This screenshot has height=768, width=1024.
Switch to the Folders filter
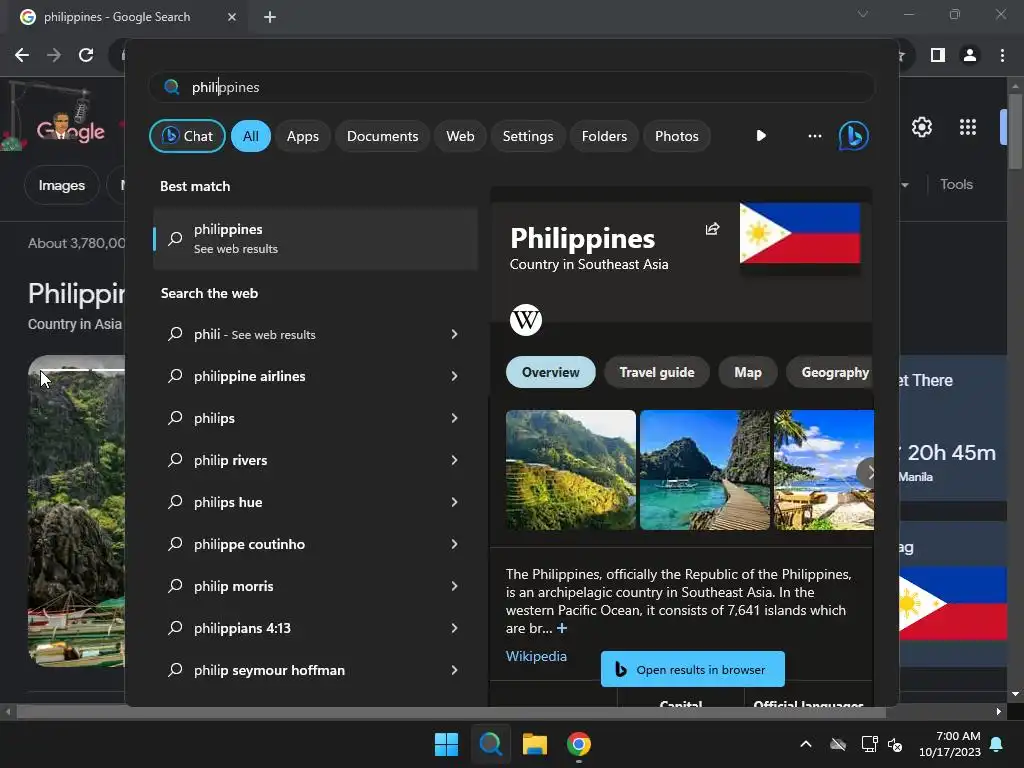[x=604, y=136]
